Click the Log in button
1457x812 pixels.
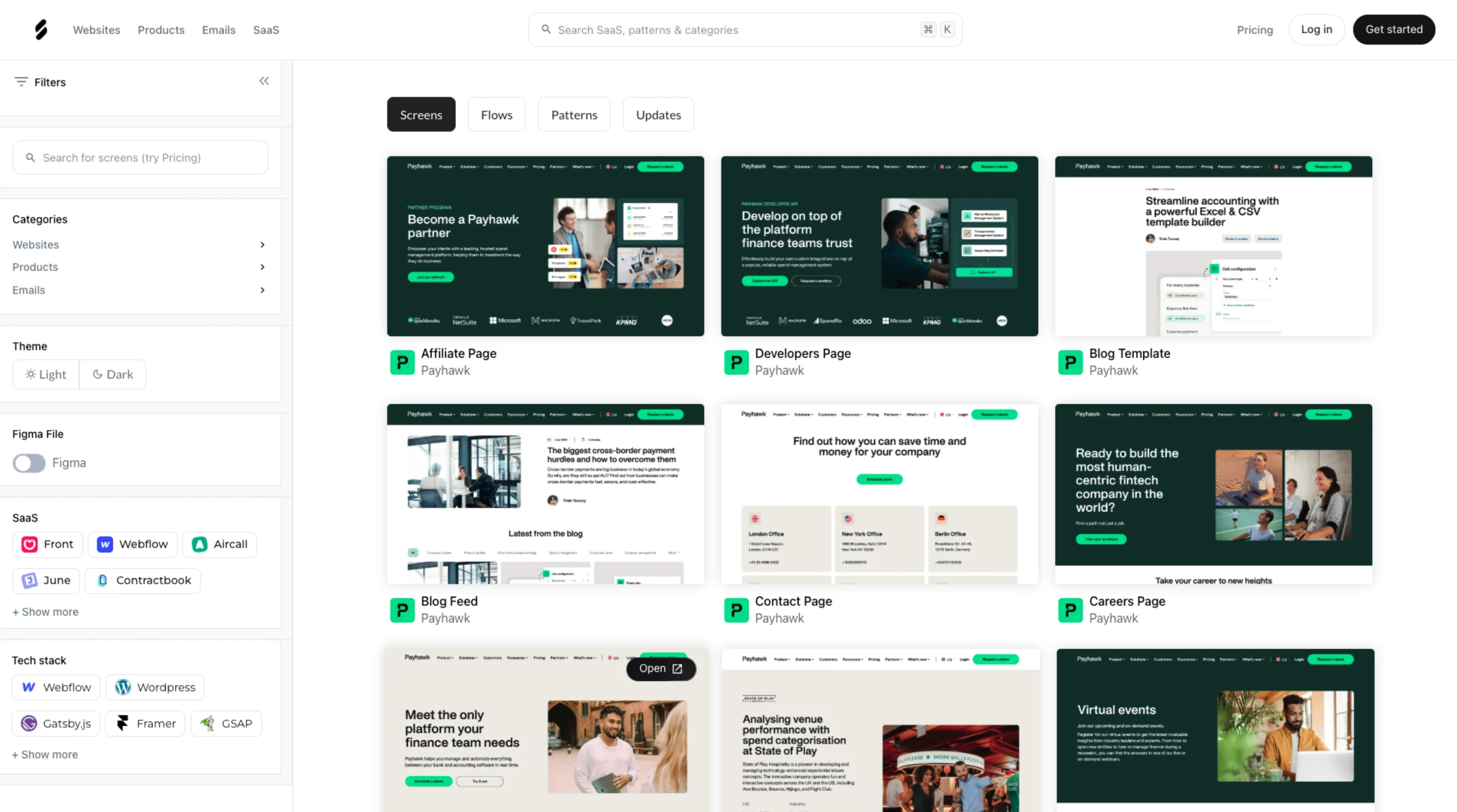point(1316,29)
